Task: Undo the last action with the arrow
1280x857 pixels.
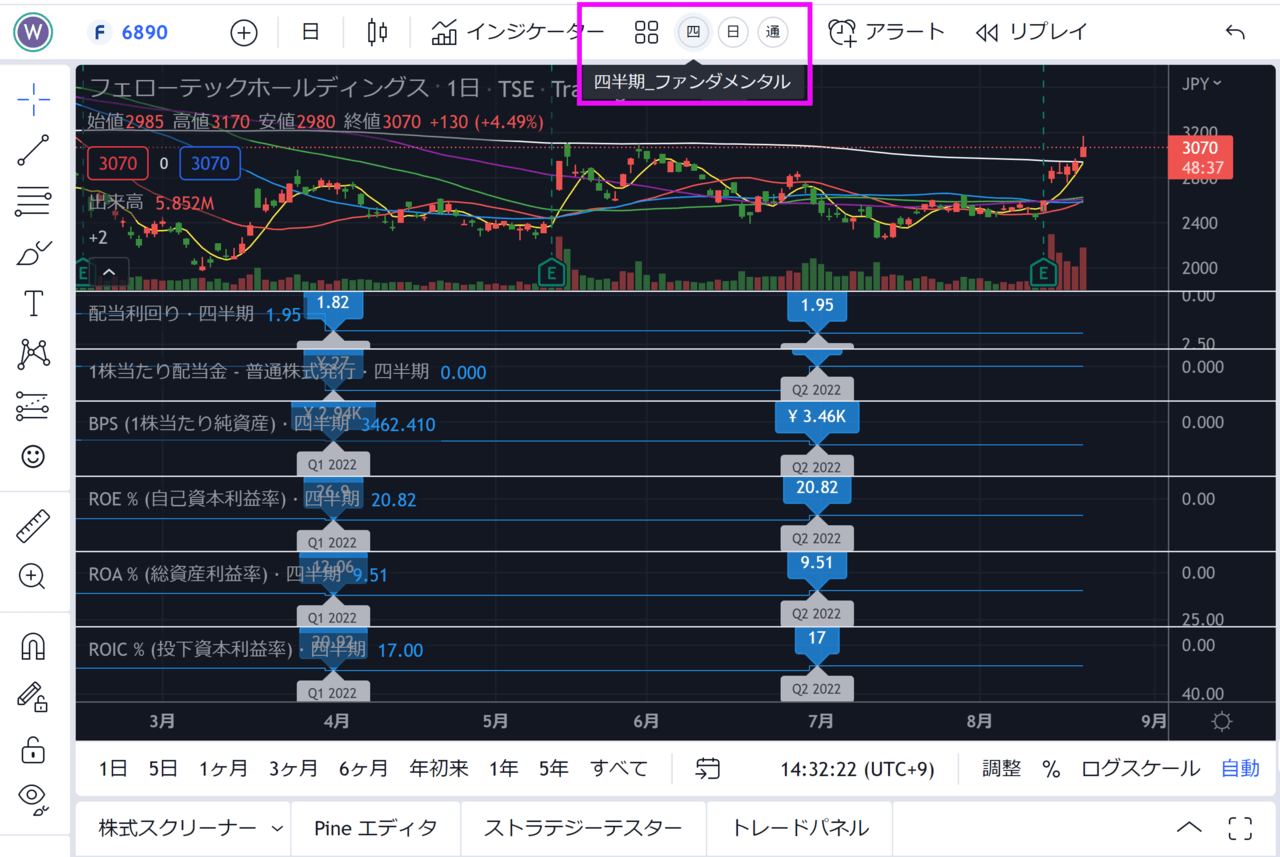Action: 1235,33
